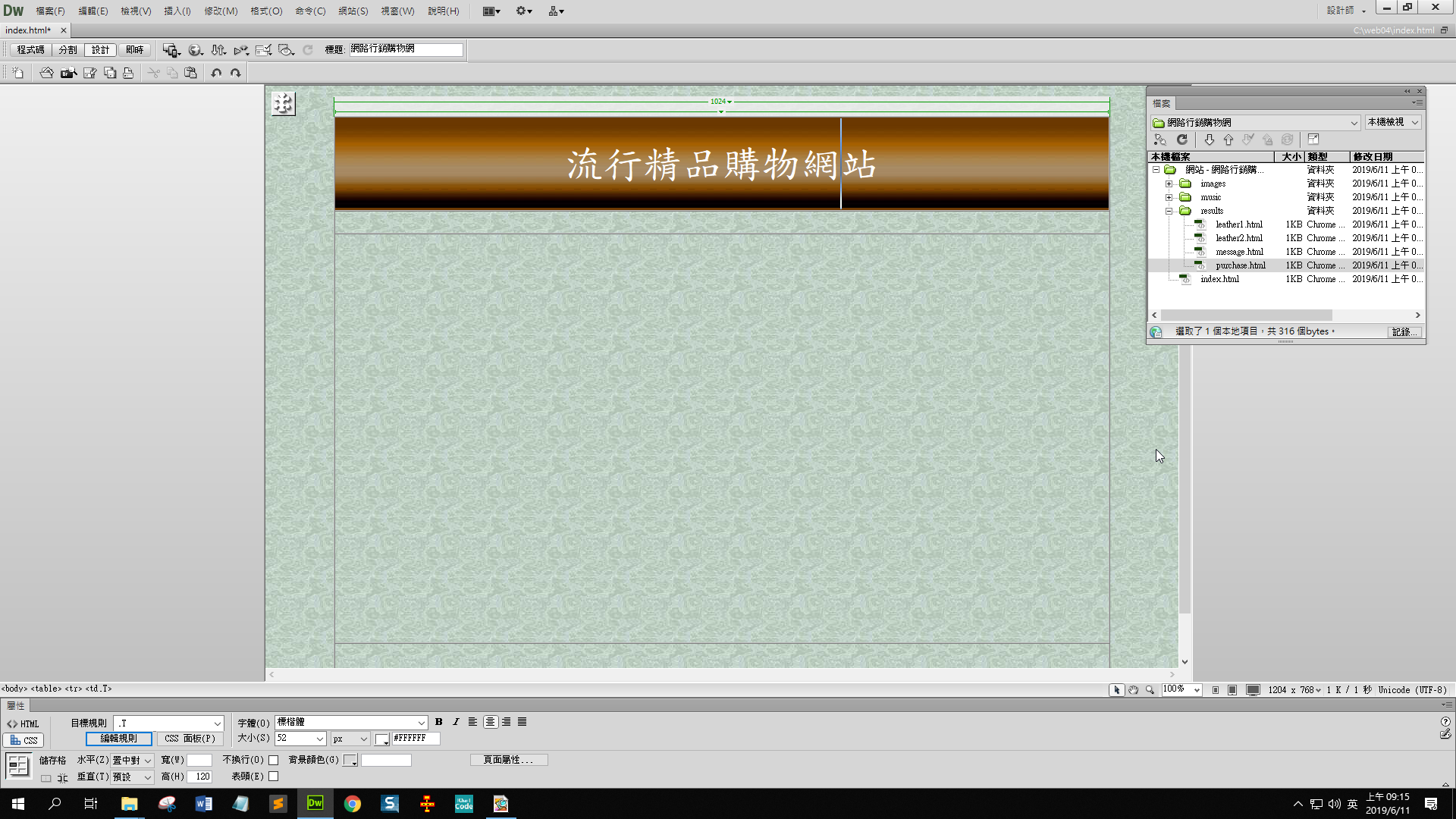Switch to Code (程式碼) view
This screenshot has height=819, width=1456.
click(30, 50)
